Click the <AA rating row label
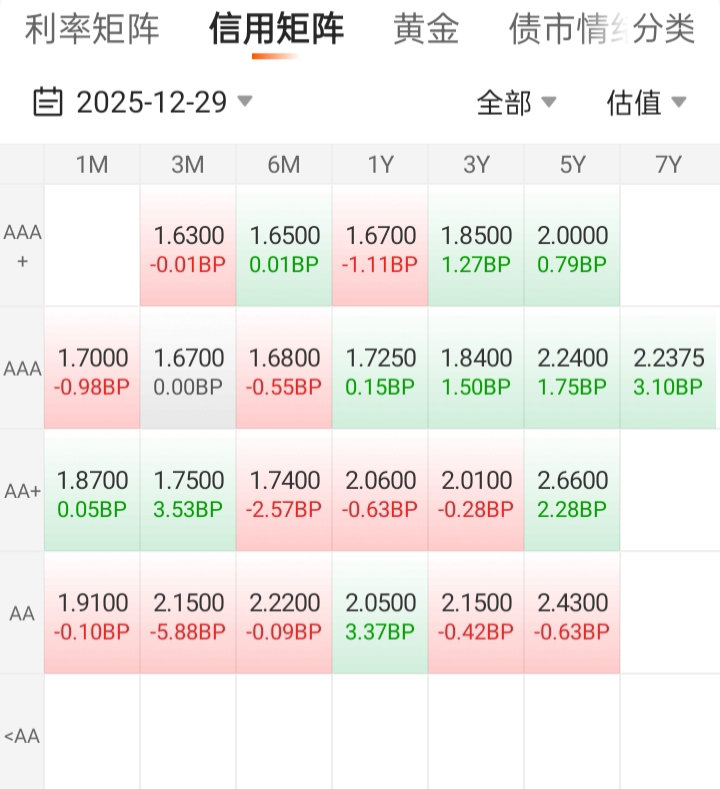Image resolution: width=720 pixels, height=789 pixels. click(x=22, y=737)
